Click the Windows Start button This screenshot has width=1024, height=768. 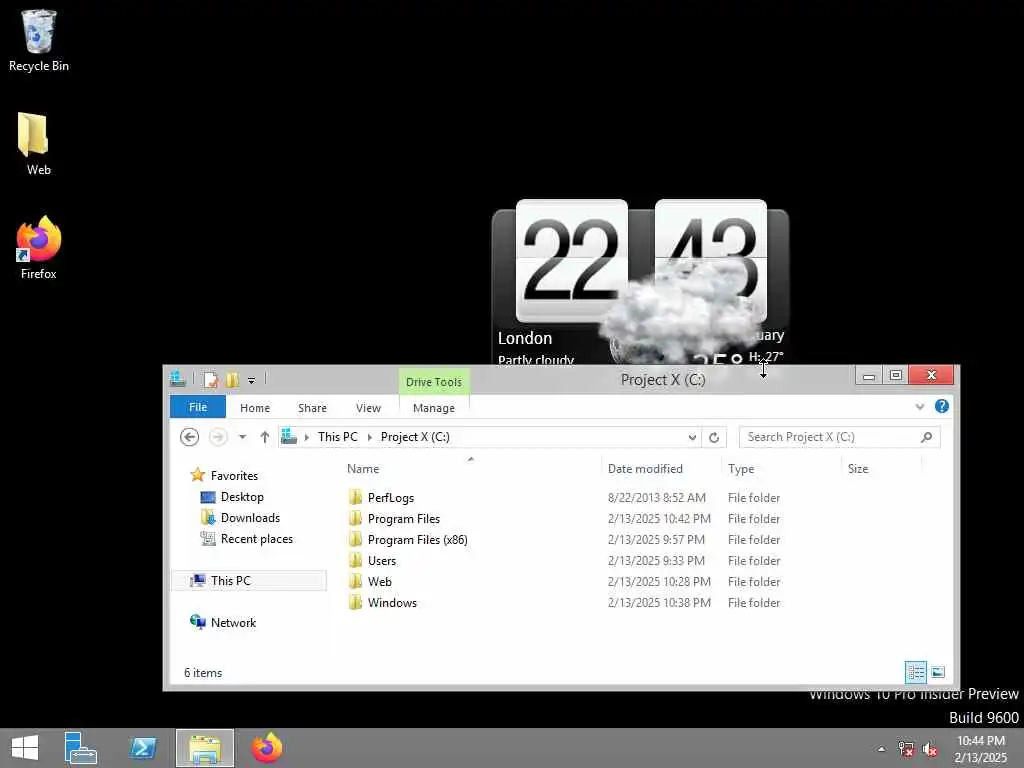coord(25,748)
